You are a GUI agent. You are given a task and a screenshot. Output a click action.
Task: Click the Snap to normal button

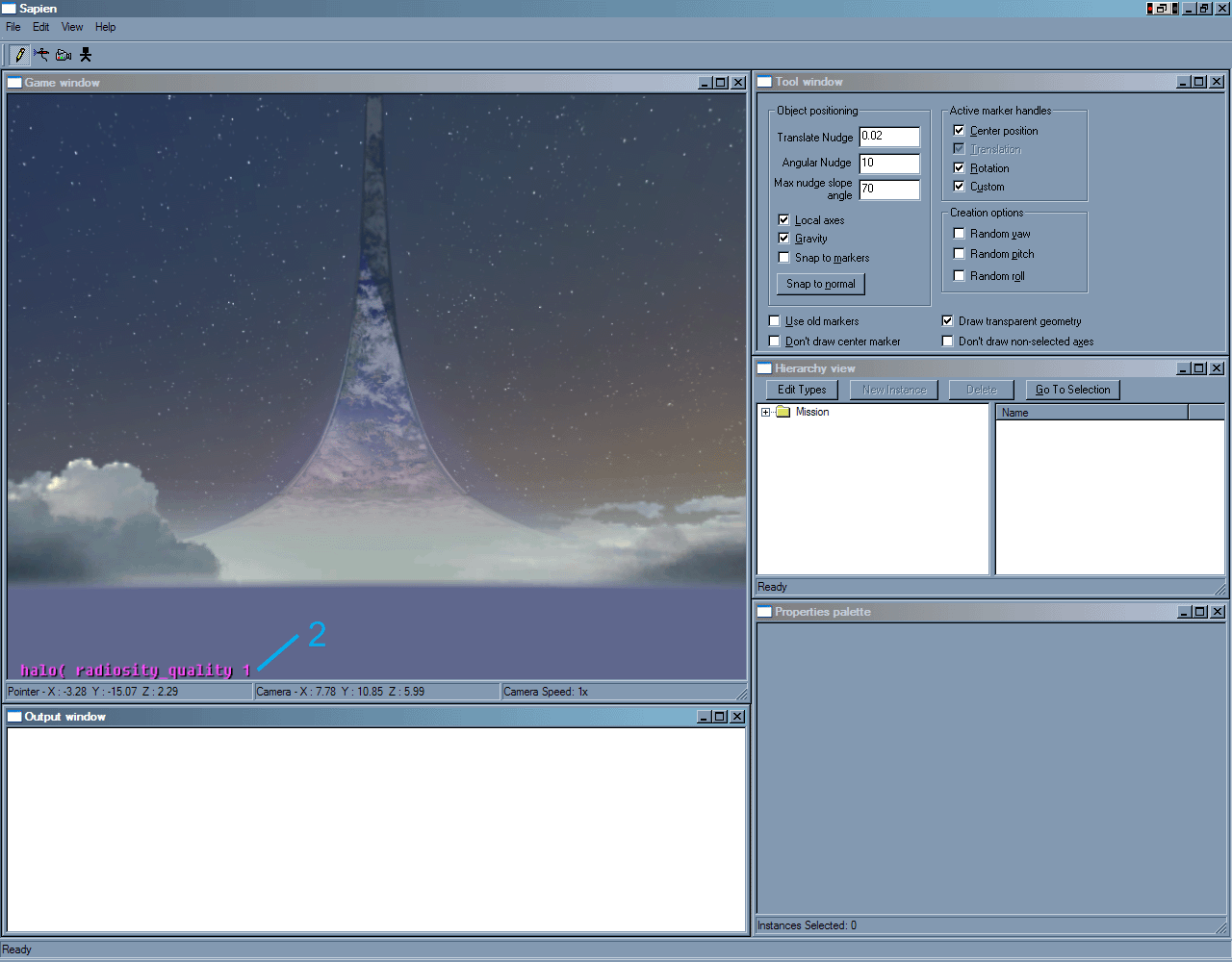pyautogui.click(x=821, y=284)
